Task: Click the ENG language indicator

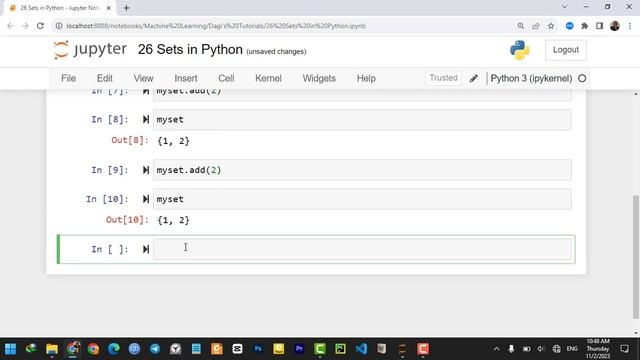Action: click(572, 349)
